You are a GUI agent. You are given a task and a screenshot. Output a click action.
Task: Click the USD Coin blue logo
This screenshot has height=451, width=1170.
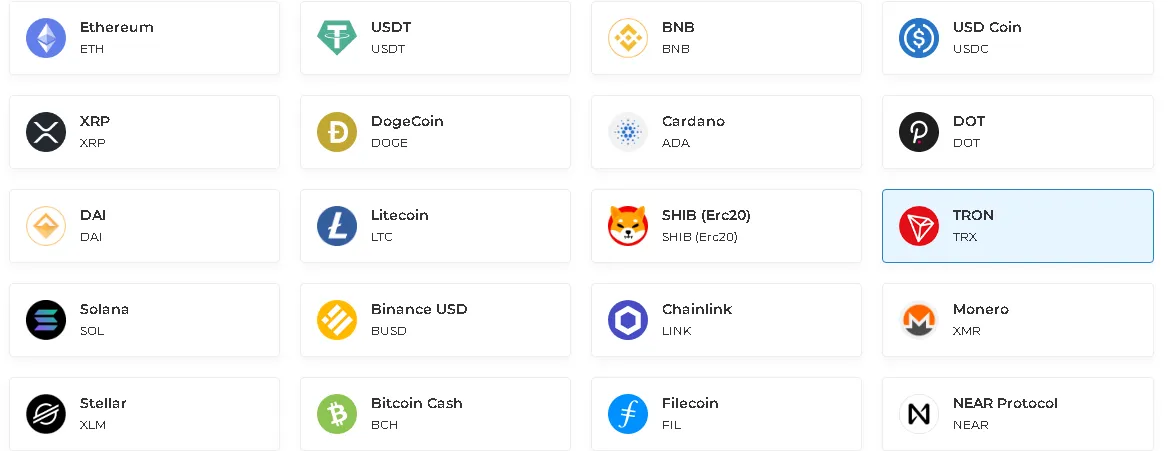click(919, 38)
